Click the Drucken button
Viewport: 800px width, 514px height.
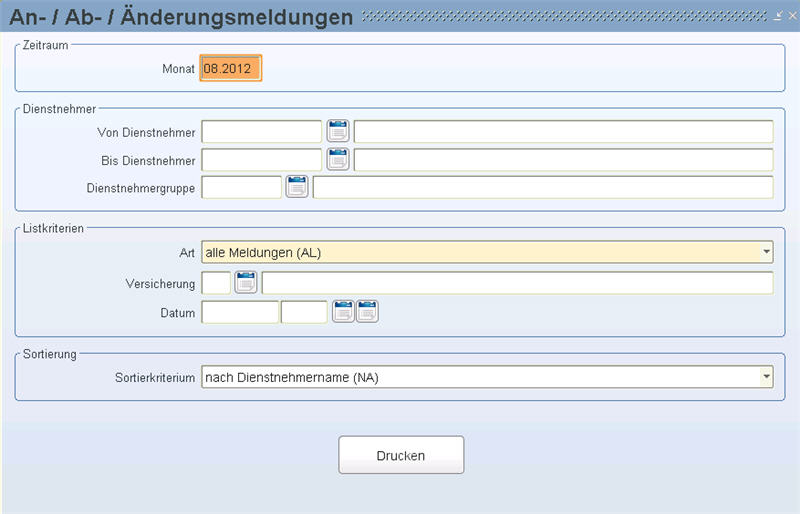coord(401,455)
